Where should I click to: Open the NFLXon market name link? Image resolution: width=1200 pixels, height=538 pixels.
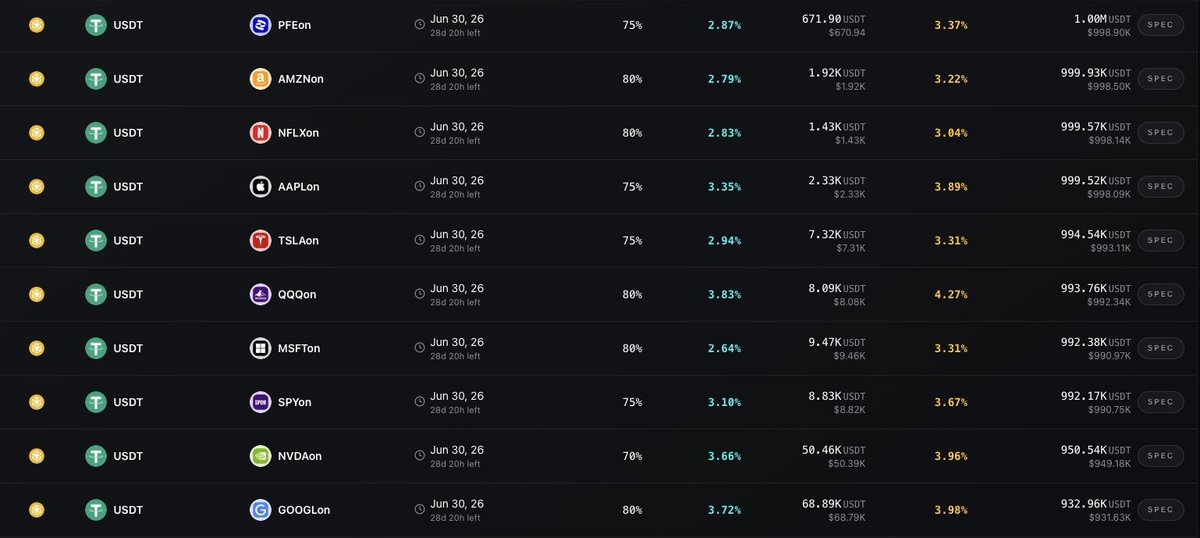pos(298,133)
